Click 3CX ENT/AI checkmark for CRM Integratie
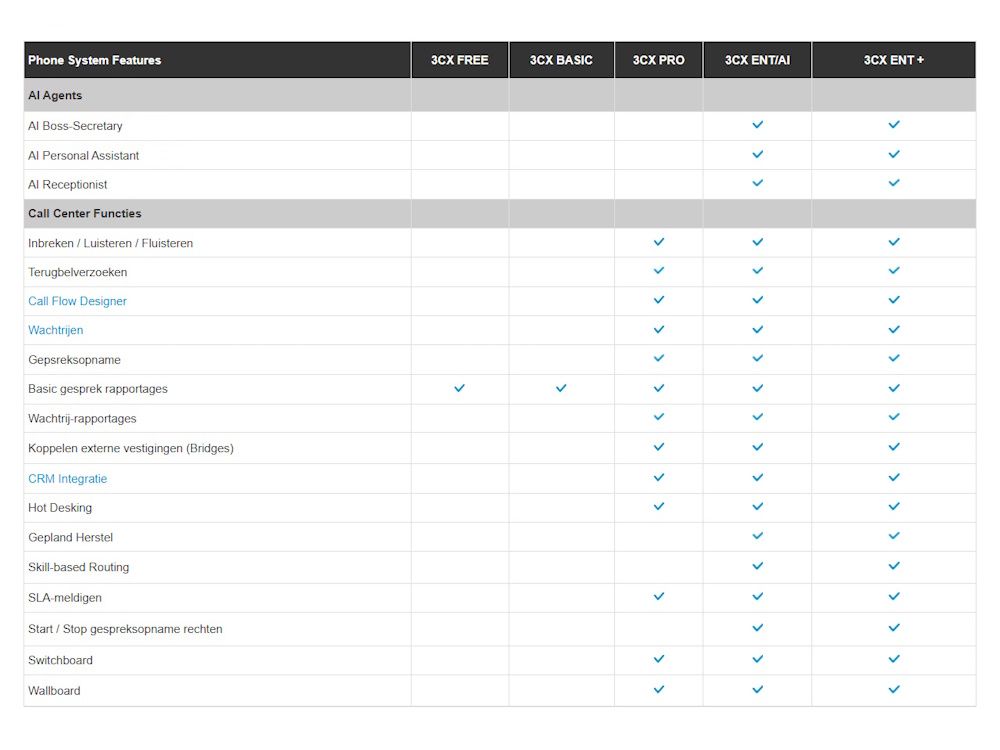Screen dimensions: 1000x750 pyautogui.click(x=758, y=478)
